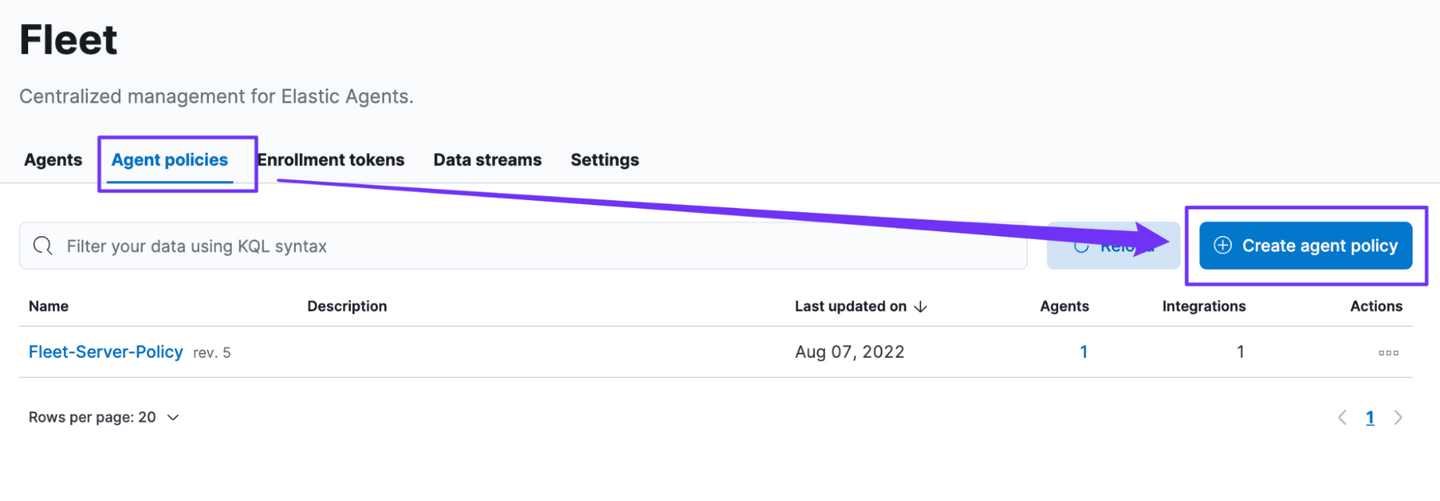Select page 1 in pagination

[1370, 418]
